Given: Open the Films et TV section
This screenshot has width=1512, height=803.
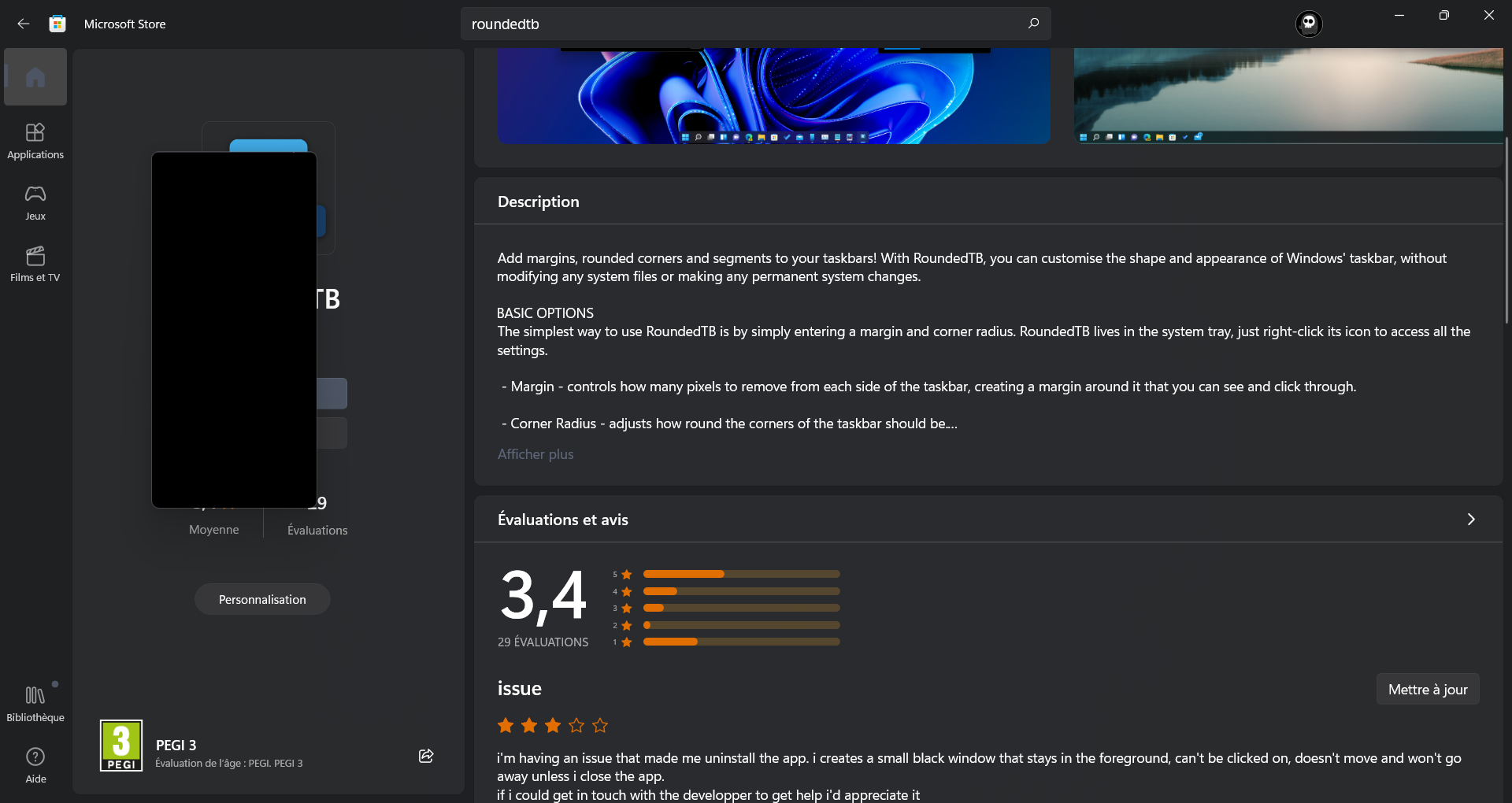Looking at the screenshot, I should pyautogui.click(x=35, y=264).
